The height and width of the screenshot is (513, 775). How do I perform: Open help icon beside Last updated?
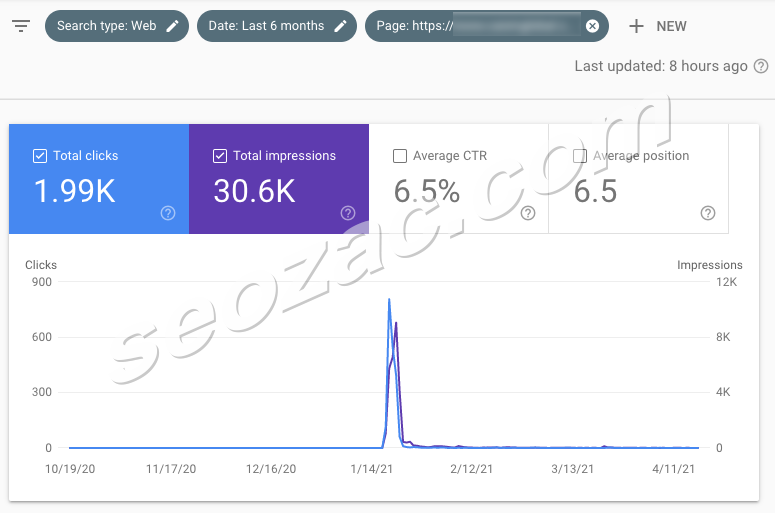point(761,66)
